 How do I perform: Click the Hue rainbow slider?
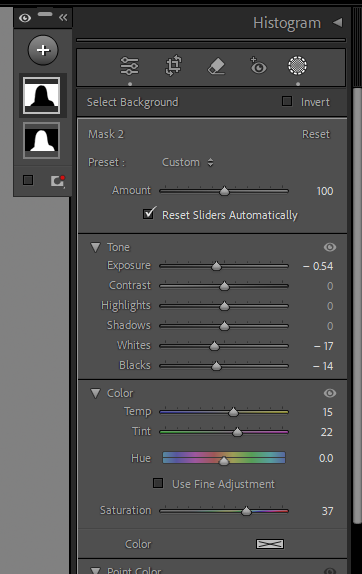[224, 458]
